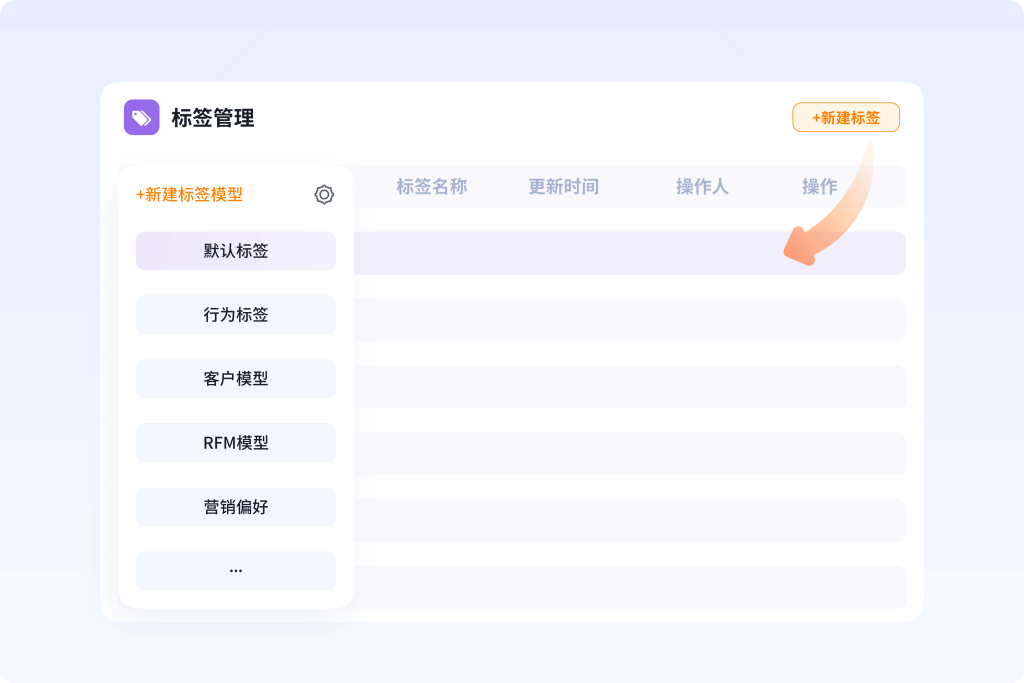Sort by the 更新时间 column header
The image size is (1024, 683).
563,187
